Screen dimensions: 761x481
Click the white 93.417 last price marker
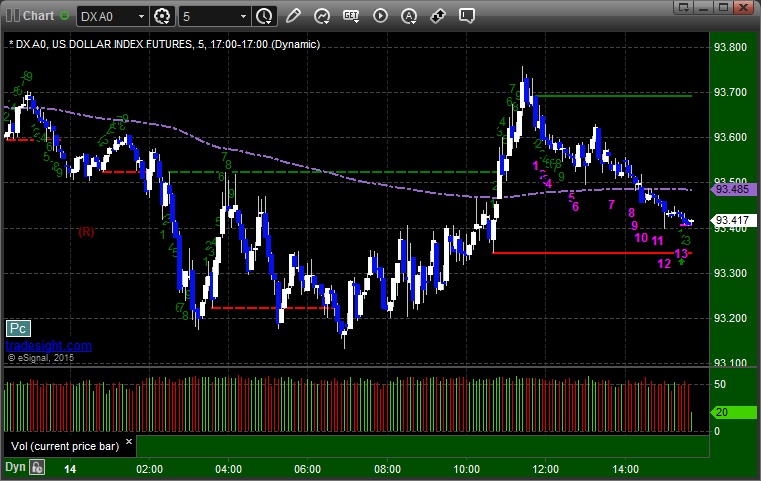[x=734, y=220]
